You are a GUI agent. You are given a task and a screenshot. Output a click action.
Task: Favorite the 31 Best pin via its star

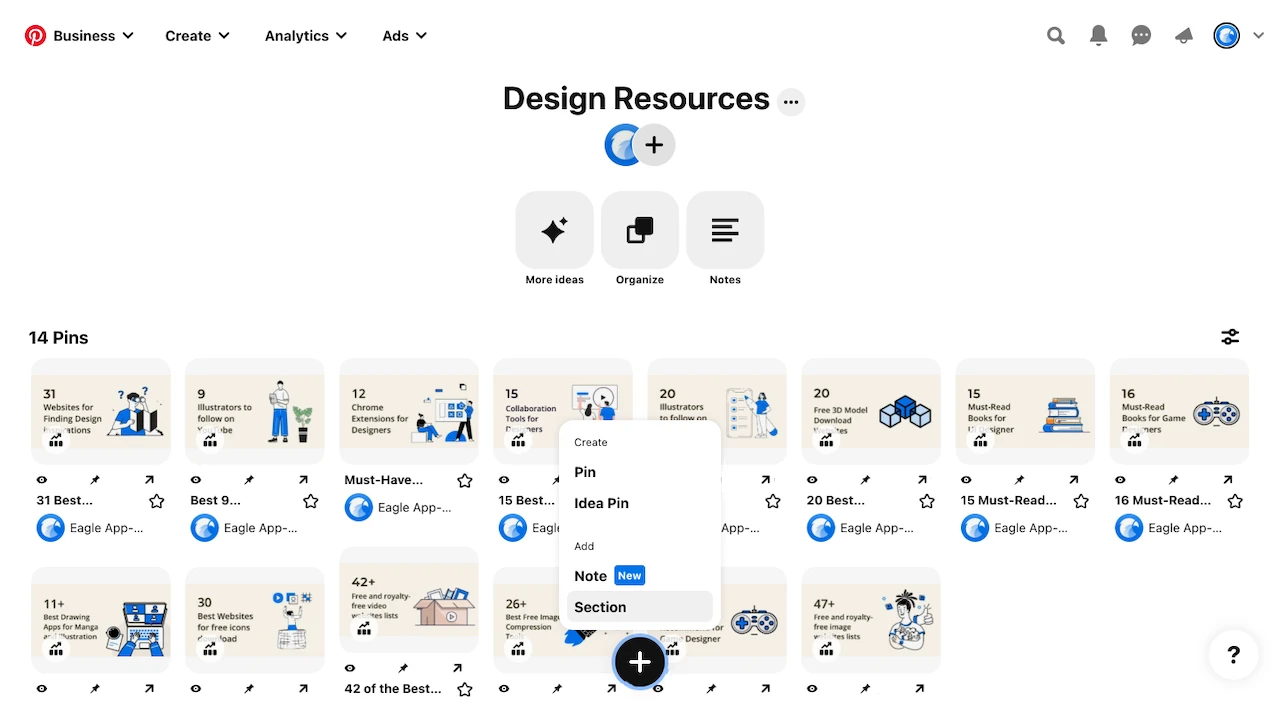[156, 501]
